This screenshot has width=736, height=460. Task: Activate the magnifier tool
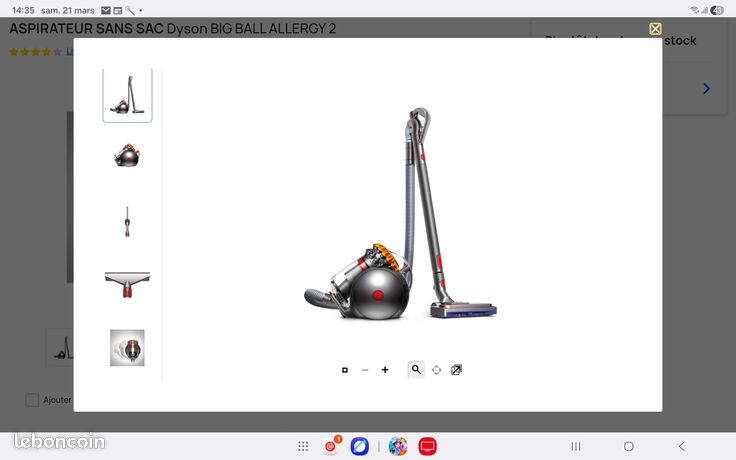point(416,370)
